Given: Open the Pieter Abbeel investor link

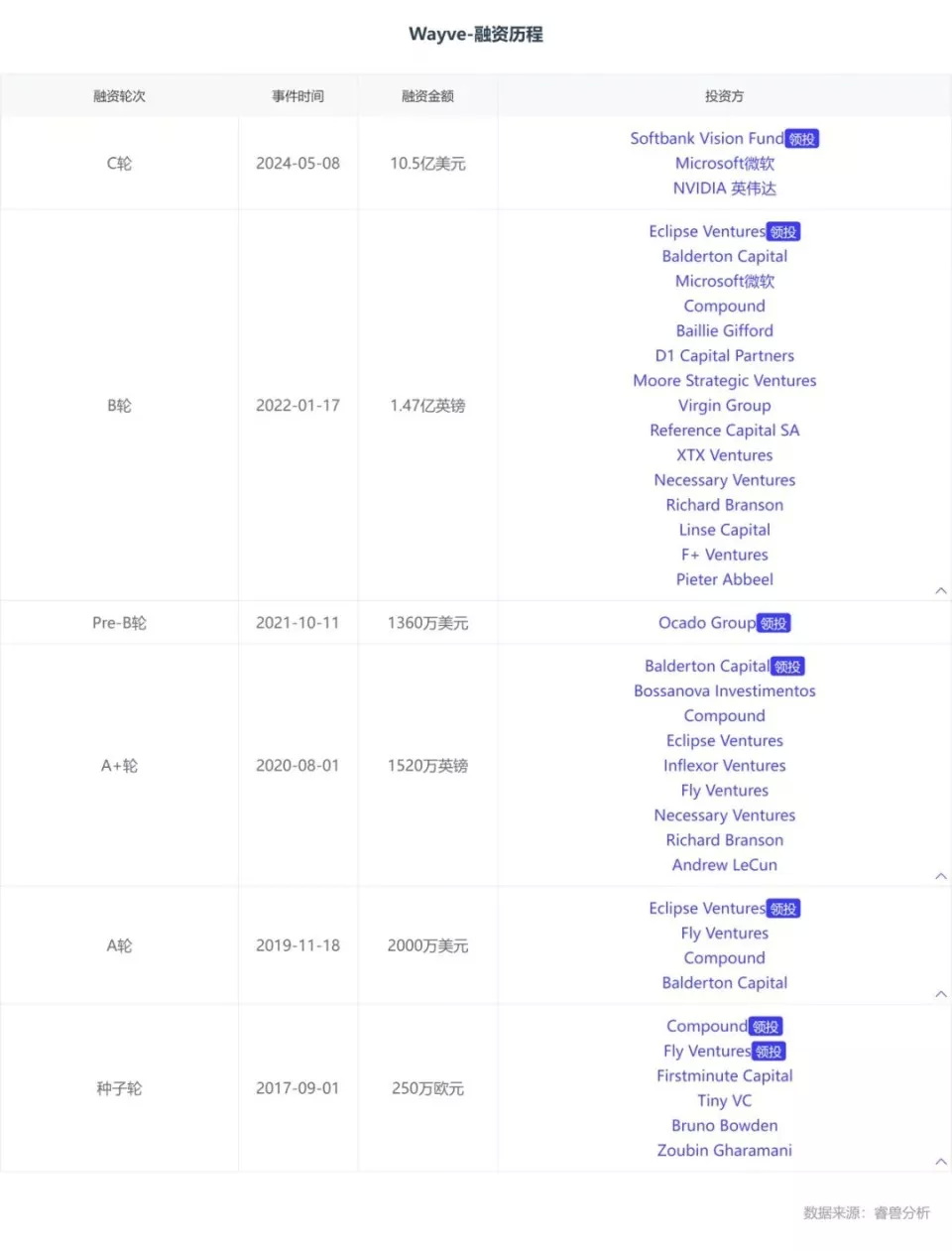Looking at the screenshot, I should [x=725, y=579].
